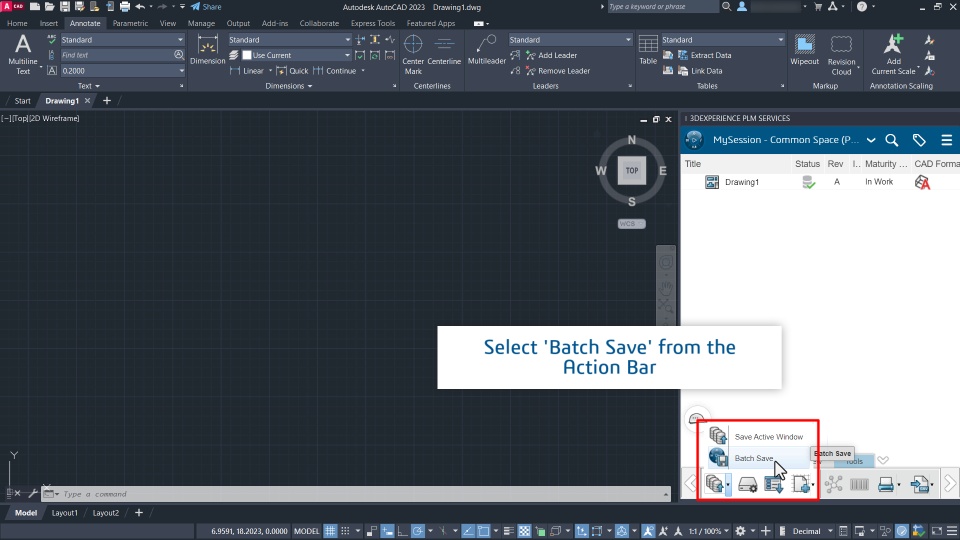Open the Standard text style dropdown

[x=122, y=39]
